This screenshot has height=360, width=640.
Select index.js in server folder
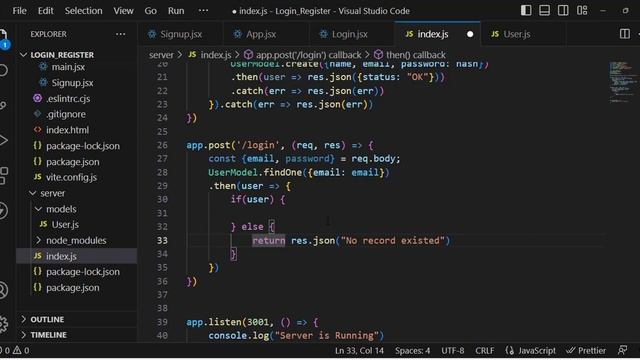61,256
